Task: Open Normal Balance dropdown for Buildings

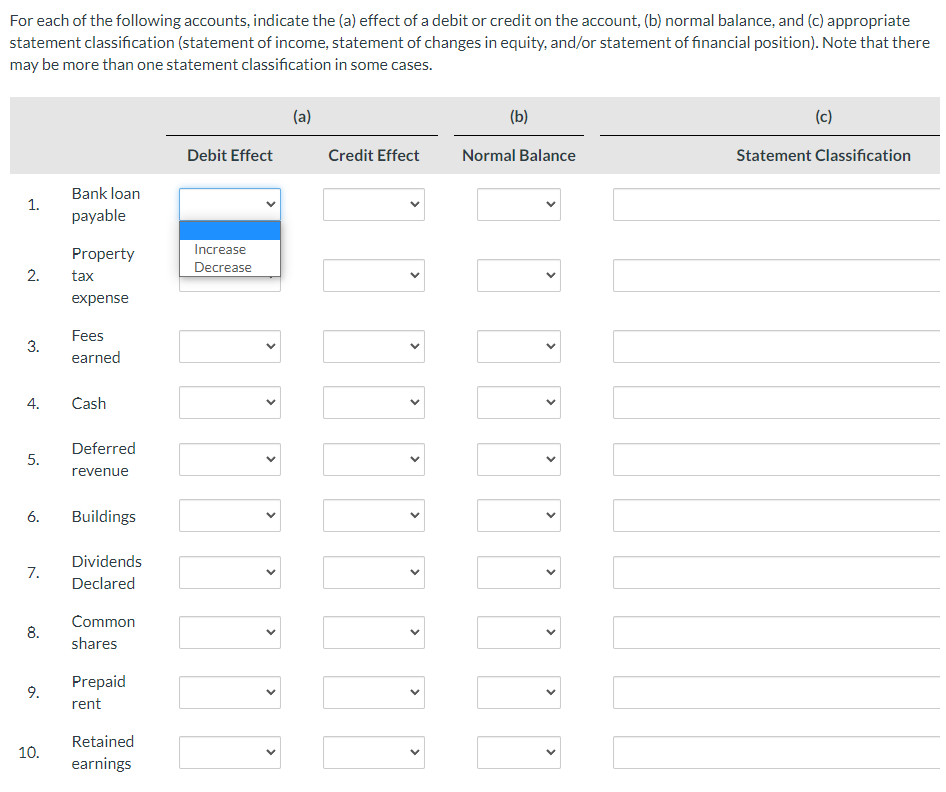Action: click(519, 516)
